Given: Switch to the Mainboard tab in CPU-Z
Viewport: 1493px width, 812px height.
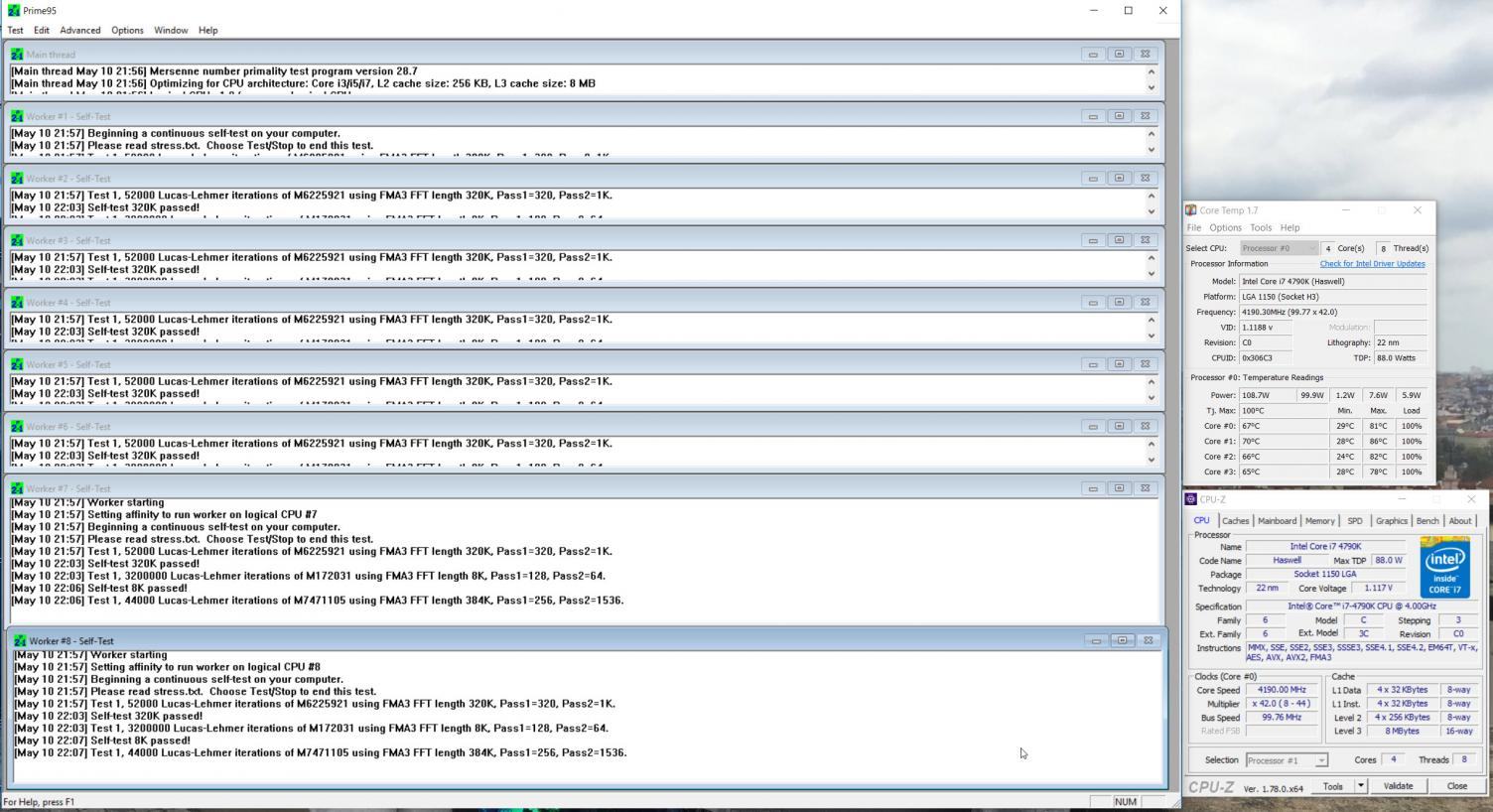Looking at the screenshot, I should pos(1277,521).
